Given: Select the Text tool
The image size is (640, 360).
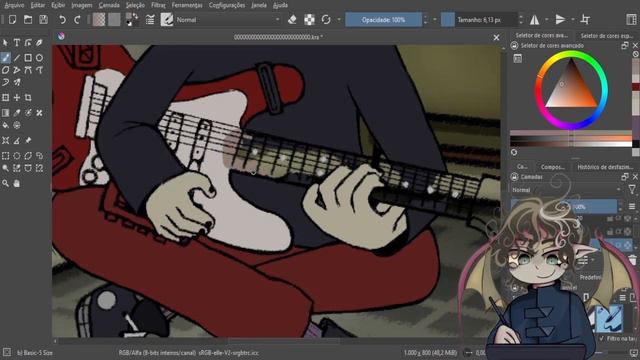Looking at the screenshot, I should (x=17, y=42).
